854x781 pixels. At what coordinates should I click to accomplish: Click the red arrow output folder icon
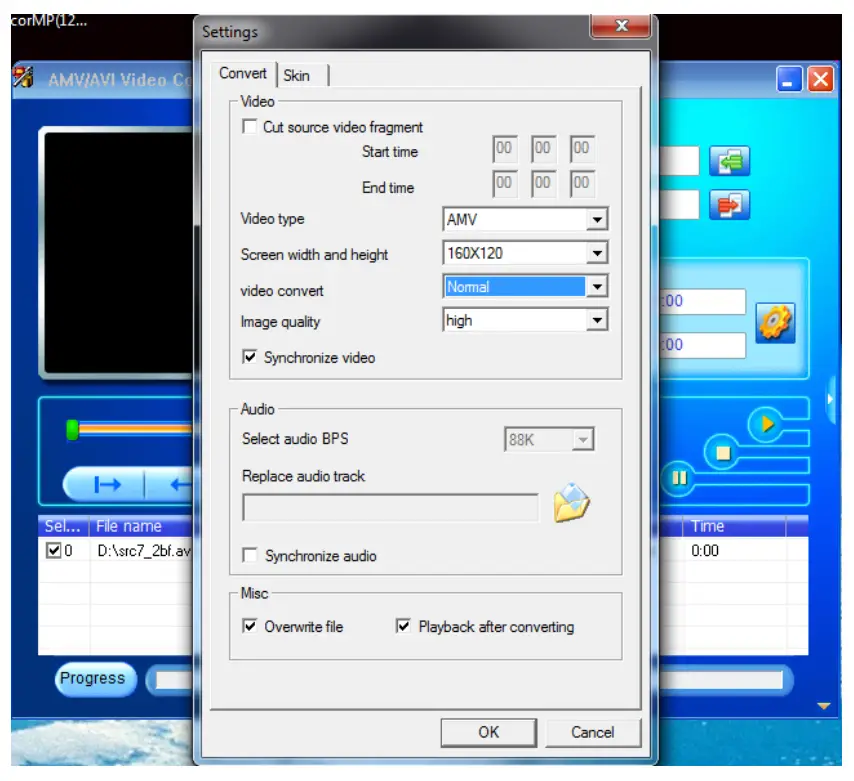729,205
